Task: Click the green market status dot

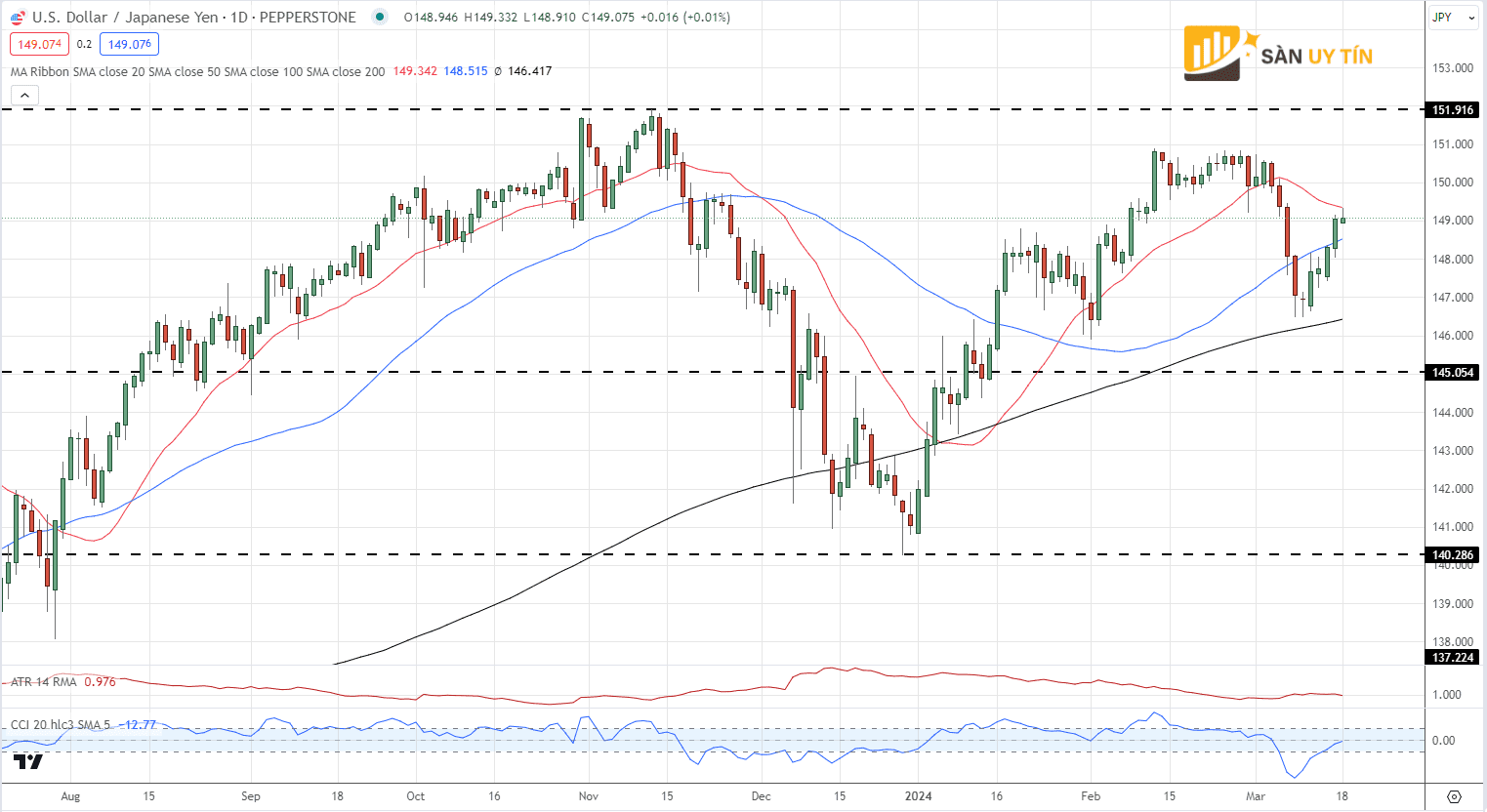Action: coord(381,17)
